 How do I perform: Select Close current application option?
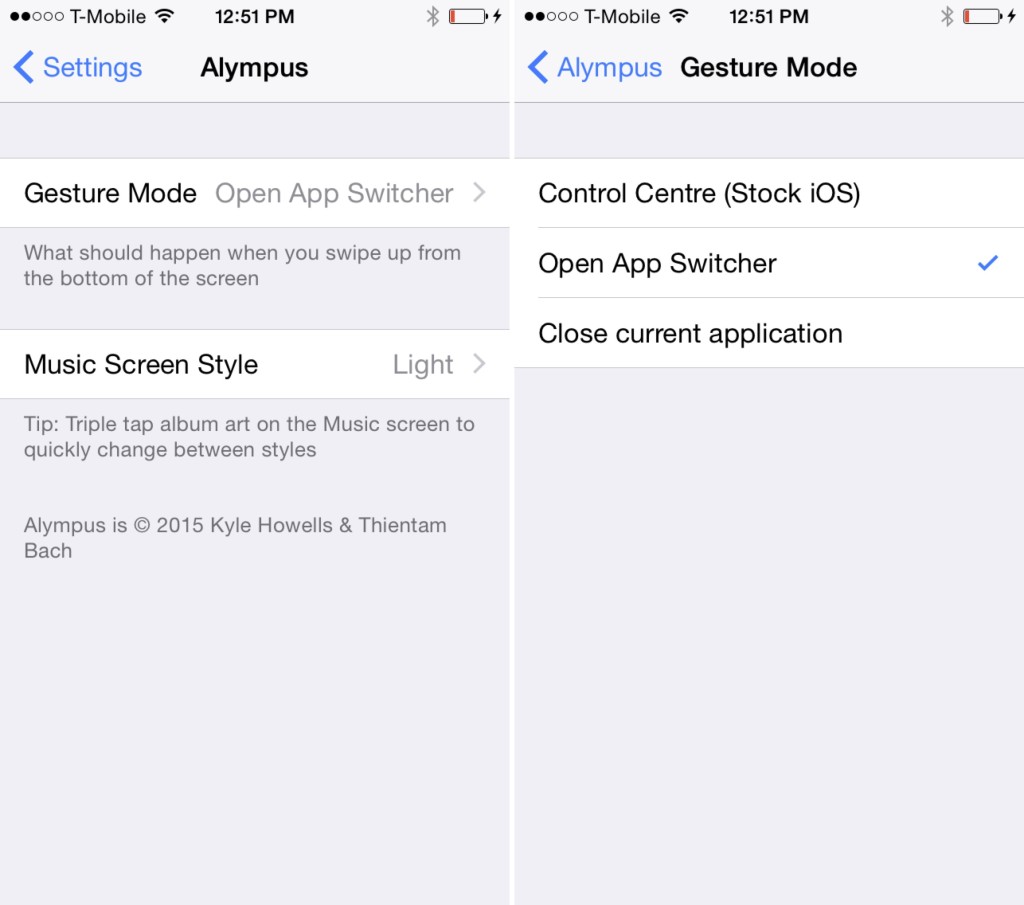[x=769, y=333]
